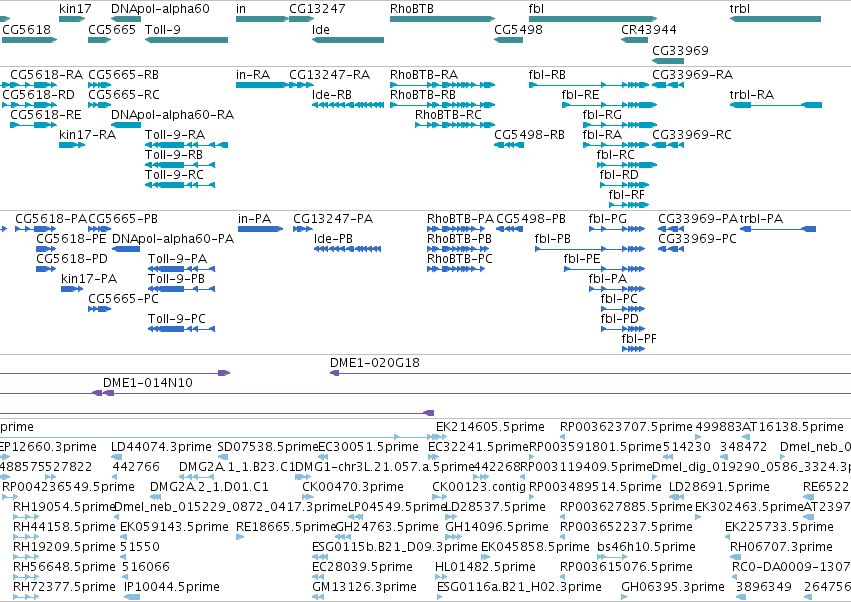This screenshot has height=602, width=851.
Task: Click the Toll-9 gene feature
Action: tap(186, 40)
